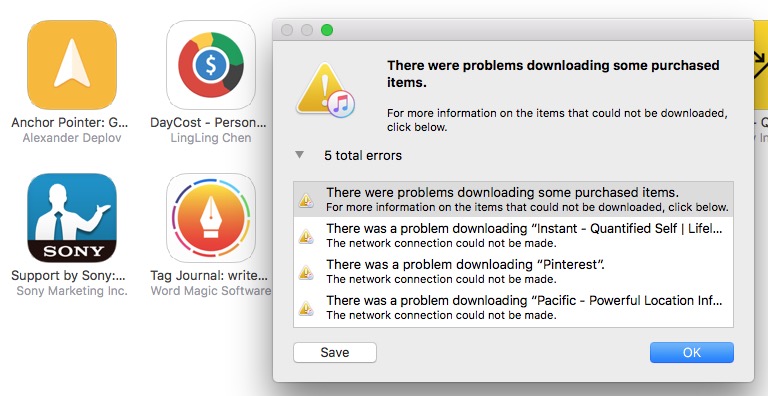Click warning icon beside Pinterest error

306,272
